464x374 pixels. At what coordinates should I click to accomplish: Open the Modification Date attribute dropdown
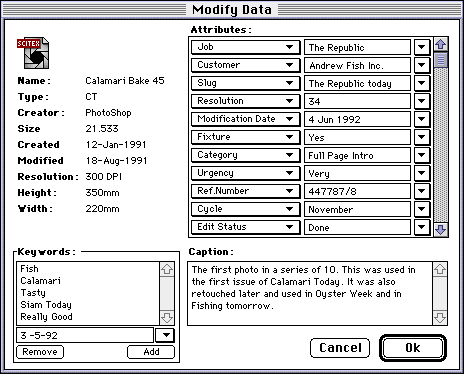coord(245,119)
